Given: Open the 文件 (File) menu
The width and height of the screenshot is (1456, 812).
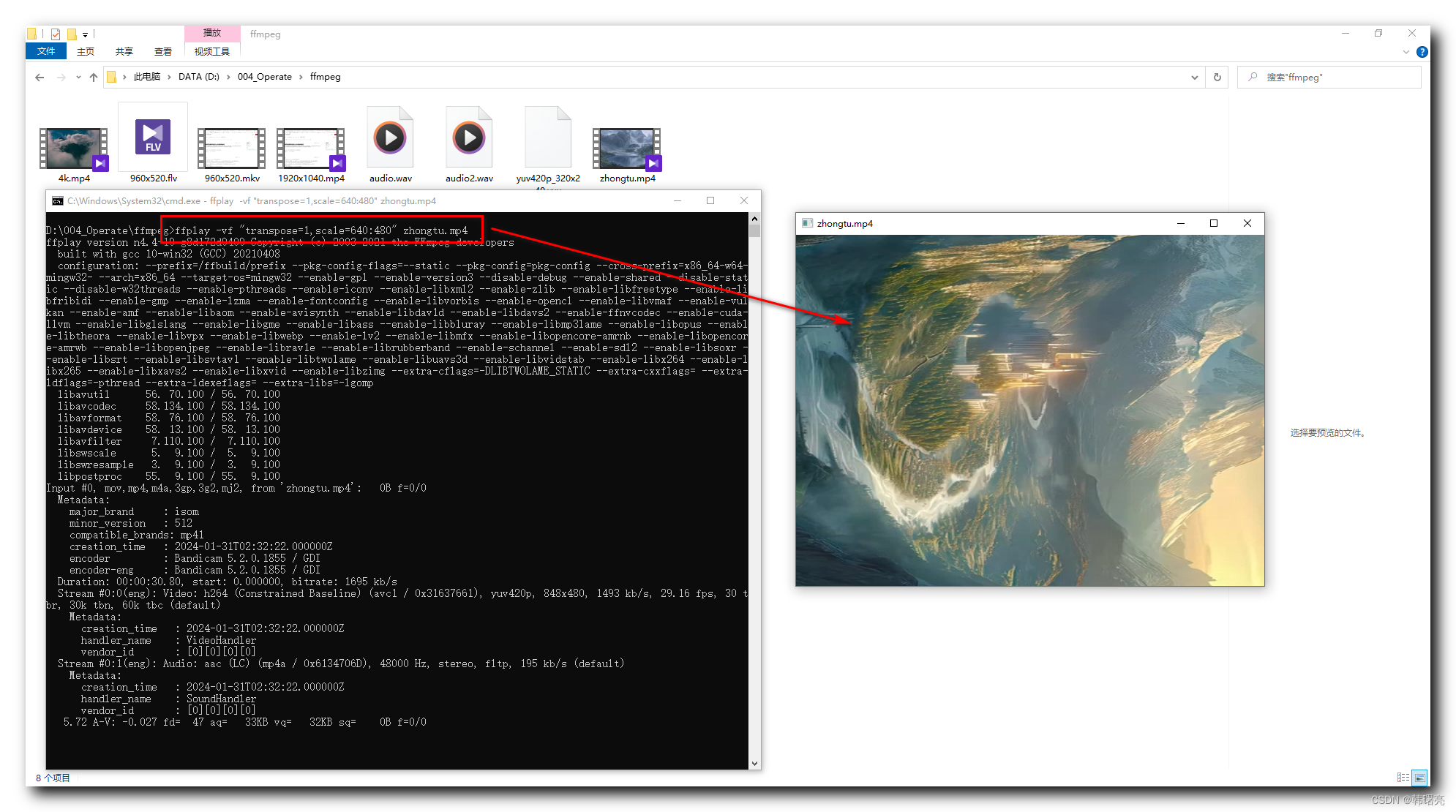Looking at the screenshot, I should tap(46, 51).
